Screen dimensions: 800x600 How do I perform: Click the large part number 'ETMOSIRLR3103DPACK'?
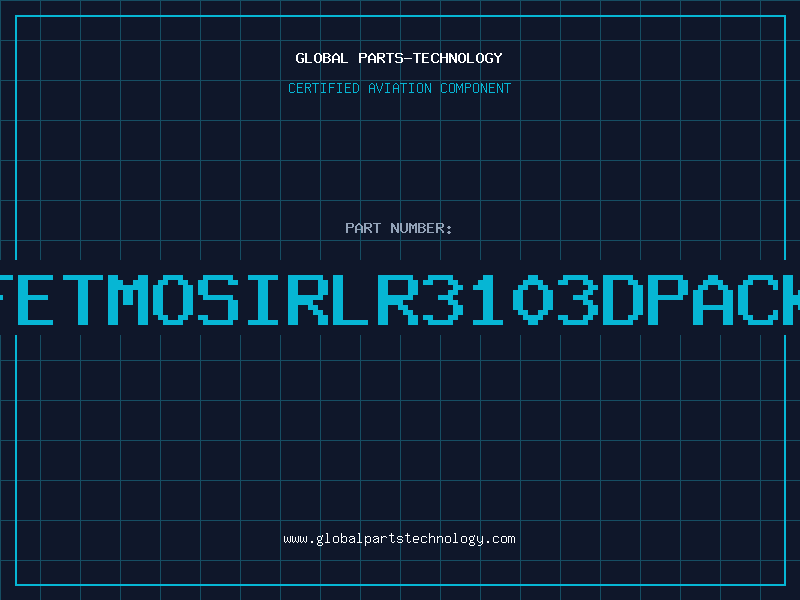click(400, 299)
